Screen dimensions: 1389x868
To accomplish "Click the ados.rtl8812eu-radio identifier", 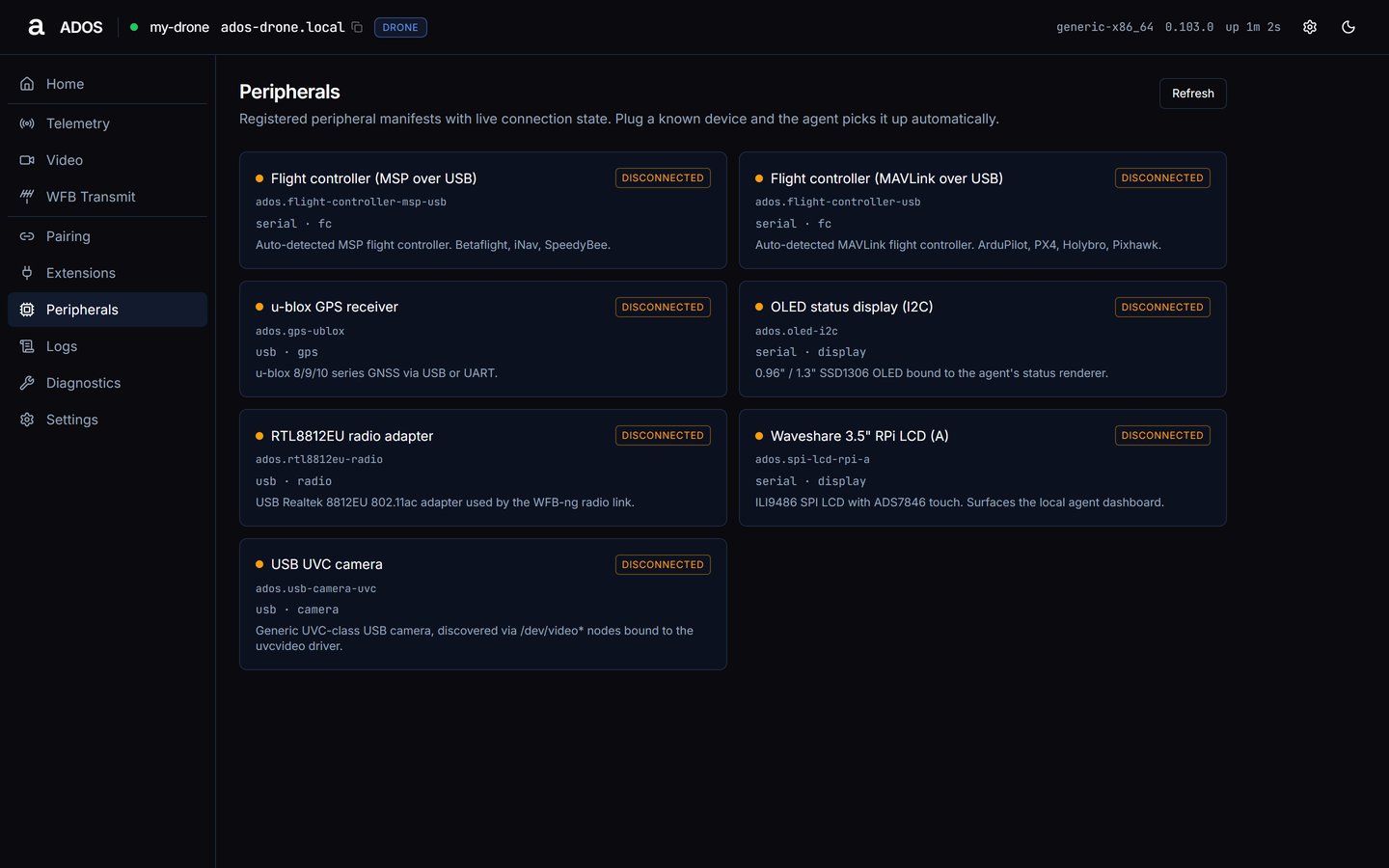I will click(319, 460).
